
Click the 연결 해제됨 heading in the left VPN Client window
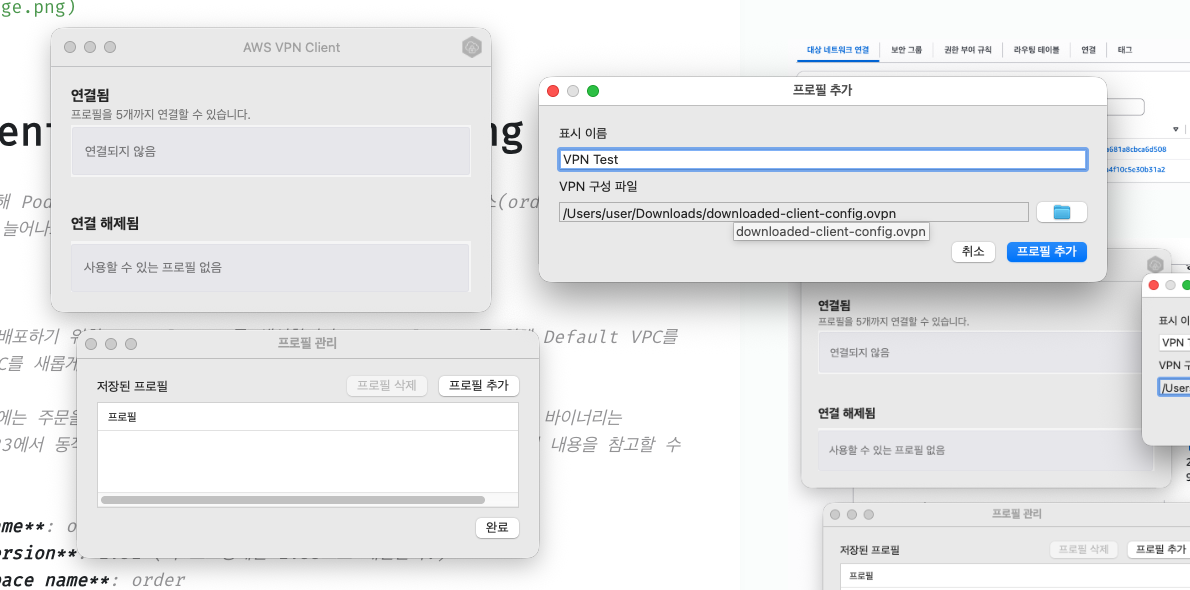pos(105,223)
